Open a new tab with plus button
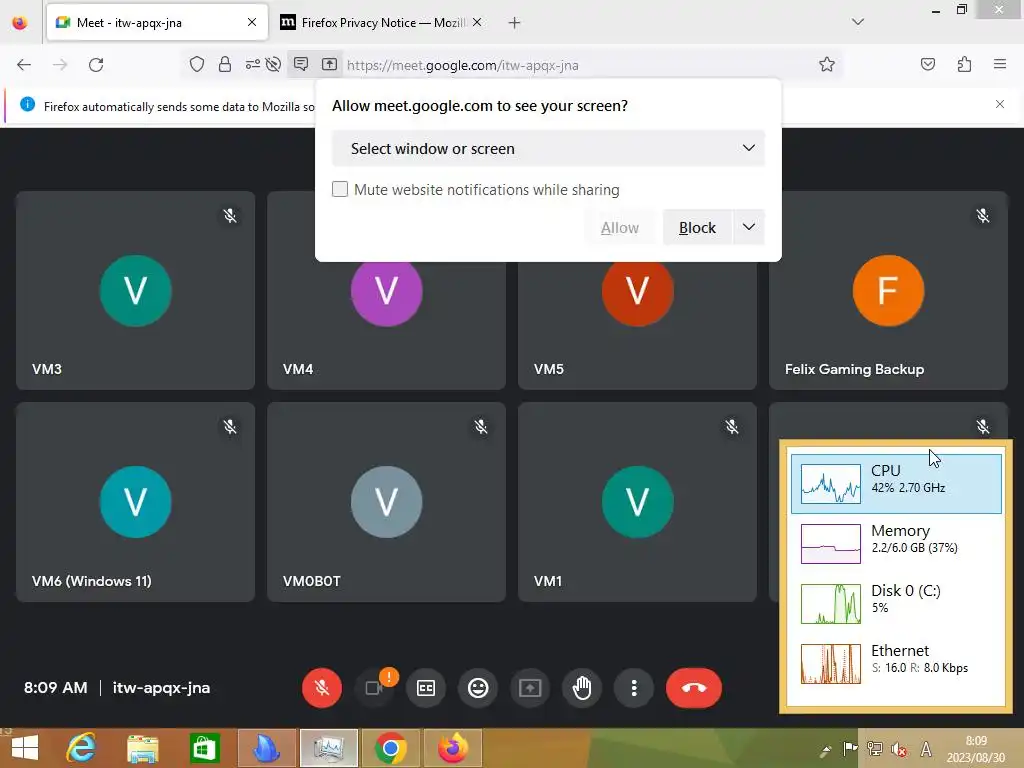This screenshot has width=1024, height=768. [515, 23]
